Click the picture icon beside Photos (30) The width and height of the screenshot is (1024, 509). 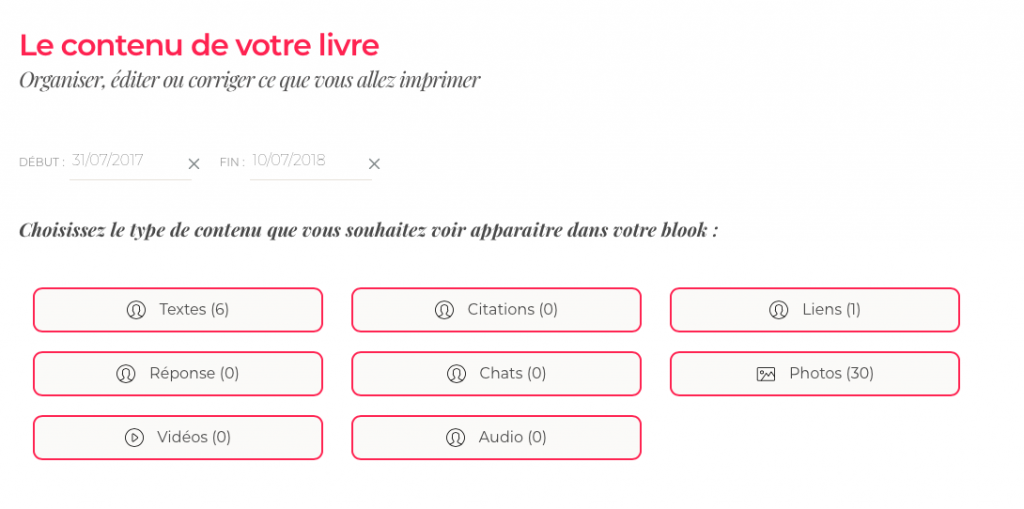(766, 374)
